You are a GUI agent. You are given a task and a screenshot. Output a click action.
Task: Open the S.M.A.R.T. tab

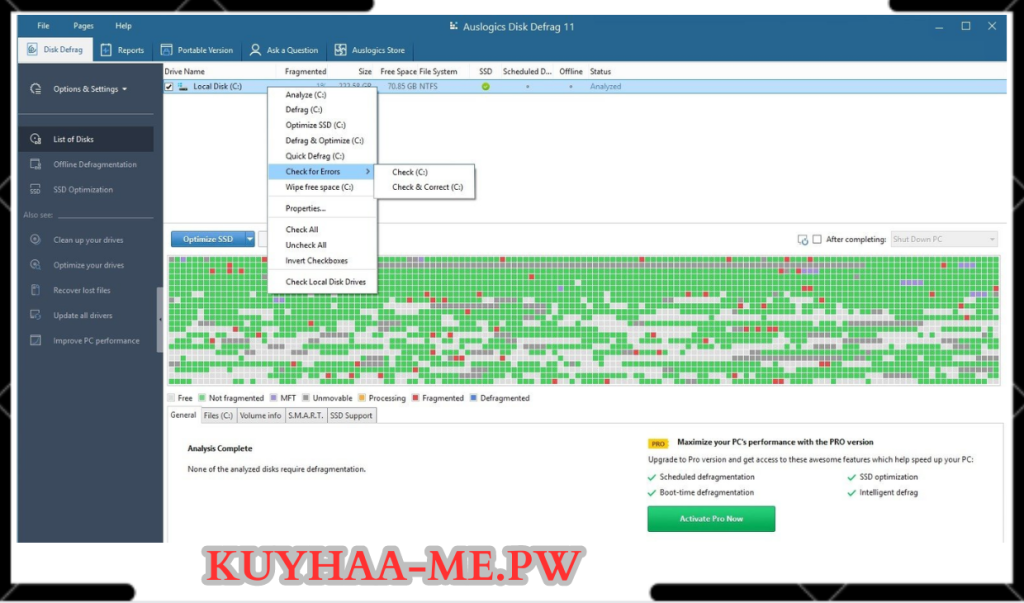[x=306, y=416]
